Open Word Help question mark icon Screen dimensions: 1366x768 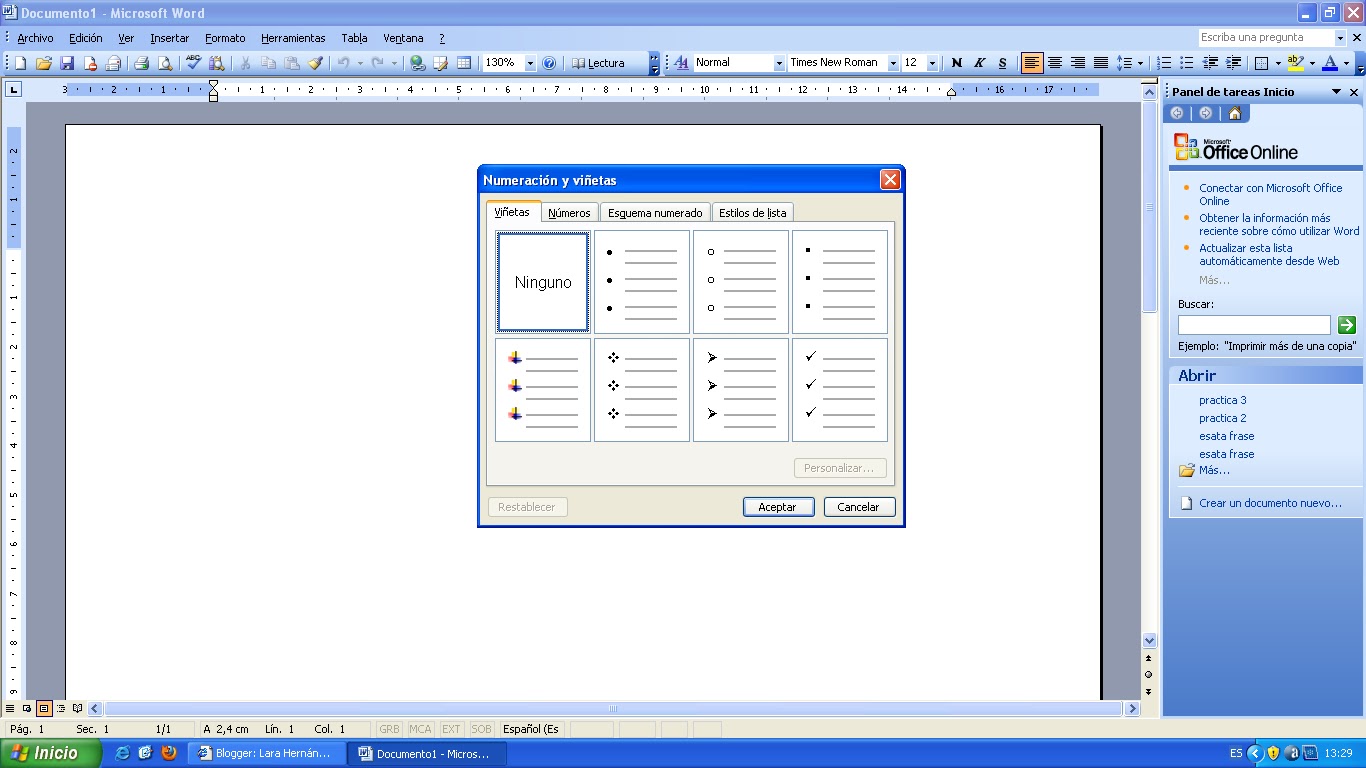pyautogui.click(x=549, y=63)
